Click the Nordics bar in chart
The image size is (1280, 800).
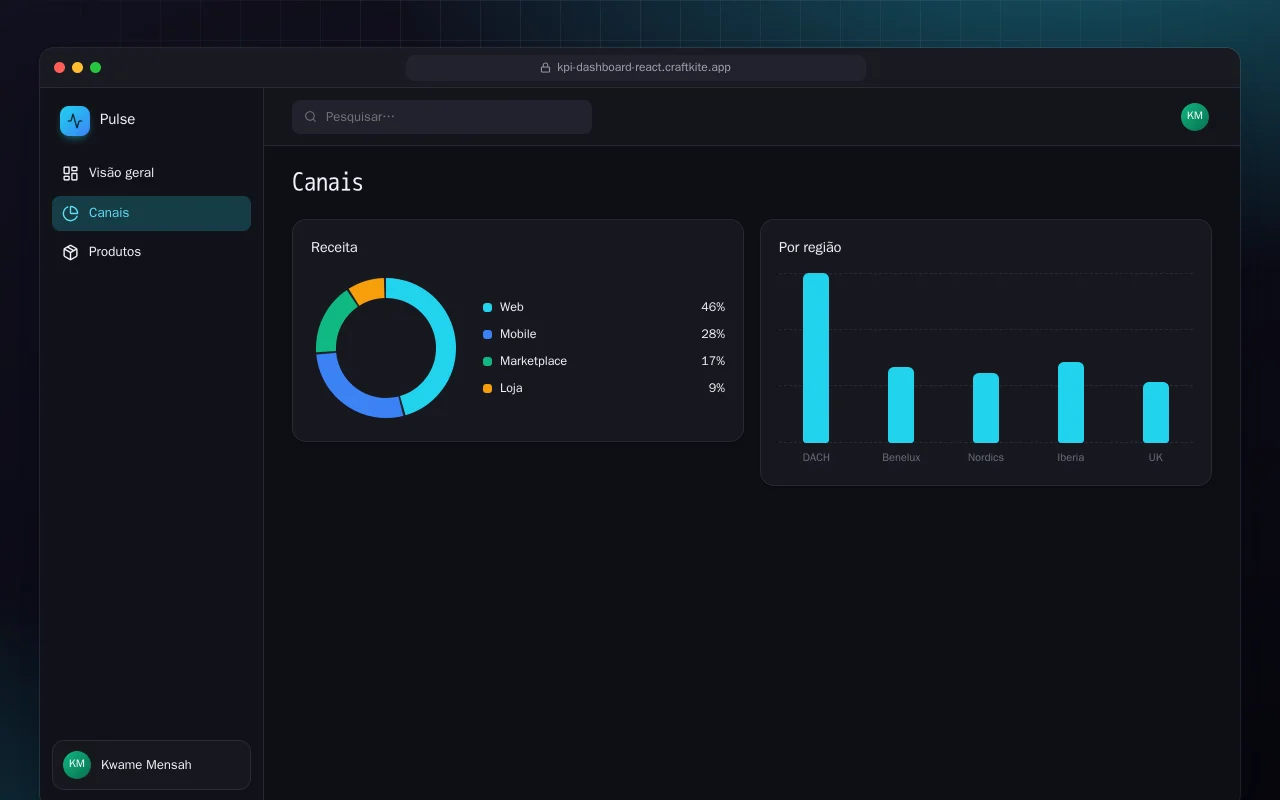986,408
